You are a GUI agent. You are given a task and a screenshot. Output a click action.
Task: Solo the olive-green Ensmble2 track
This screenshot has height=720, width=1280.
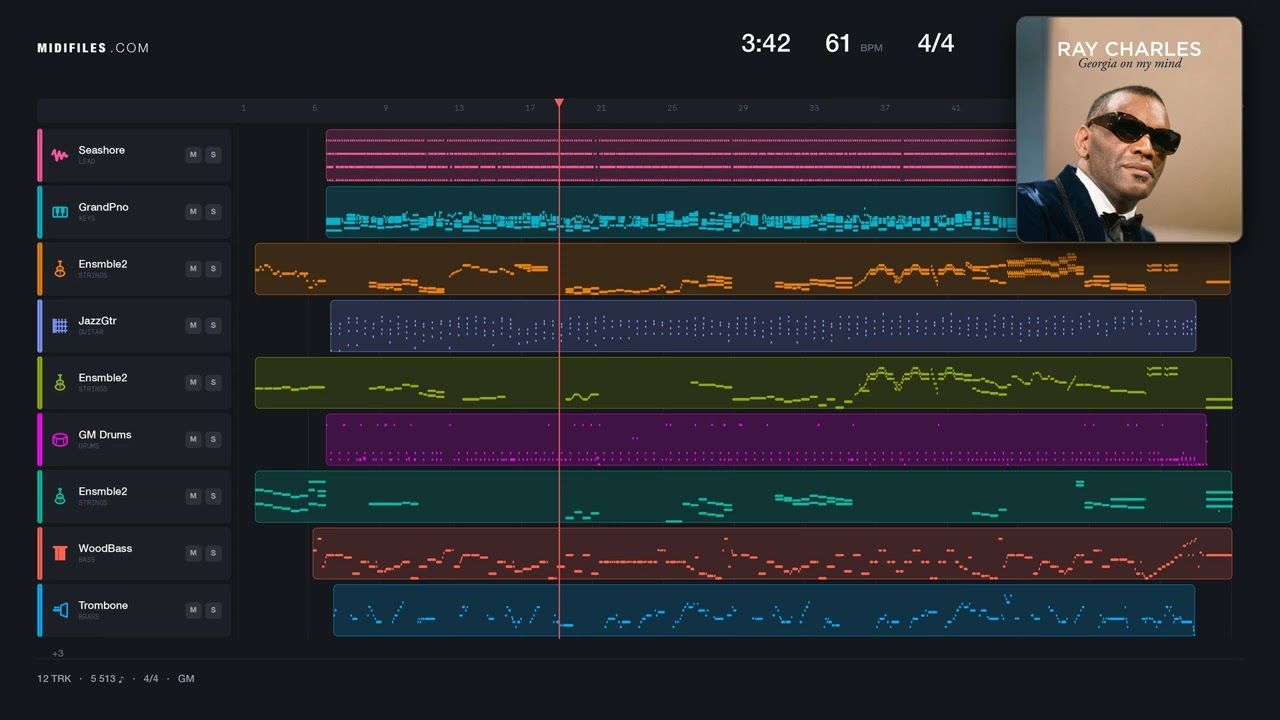(x=213, y=383)
